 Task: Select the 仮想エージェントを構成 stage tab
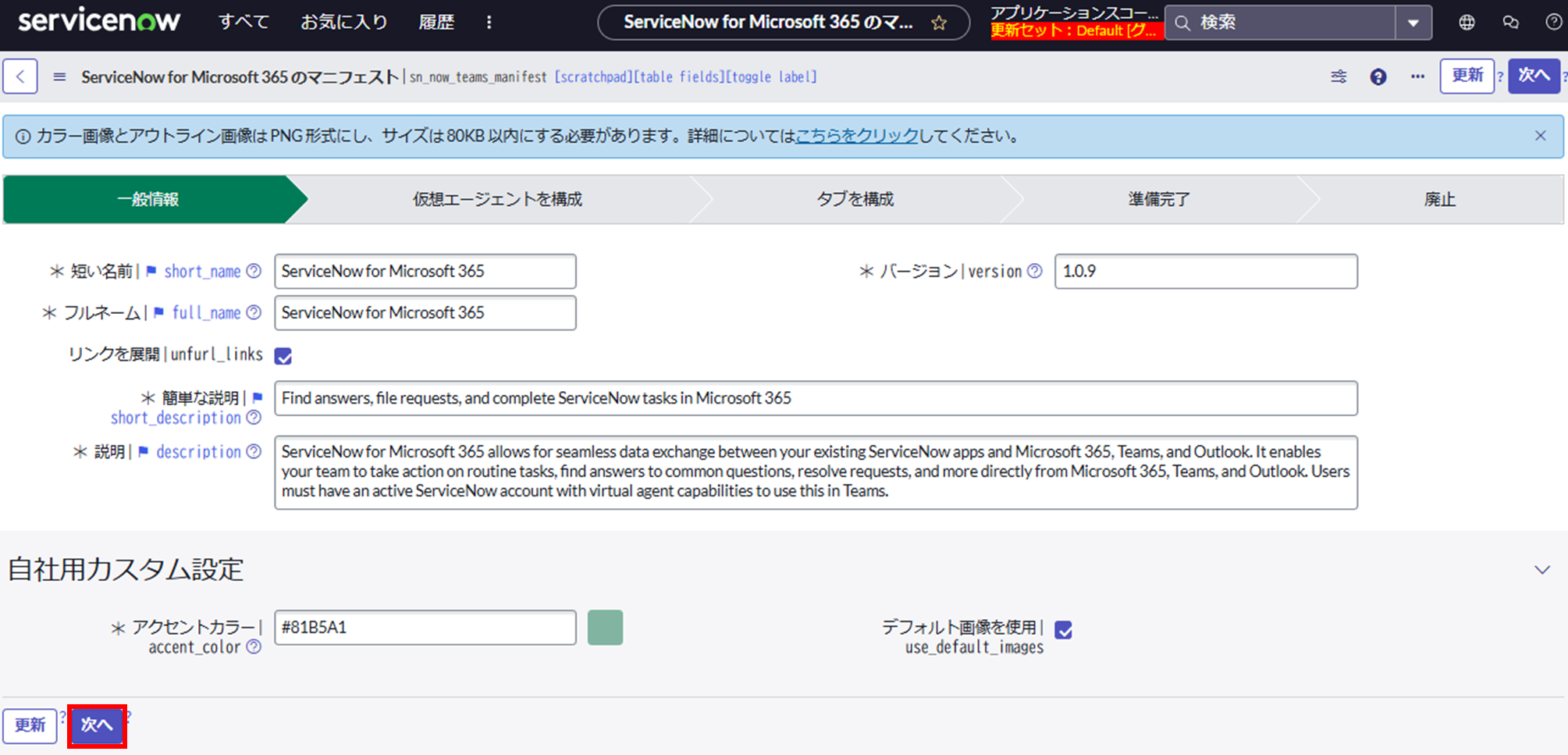click(x=497, y=199)
